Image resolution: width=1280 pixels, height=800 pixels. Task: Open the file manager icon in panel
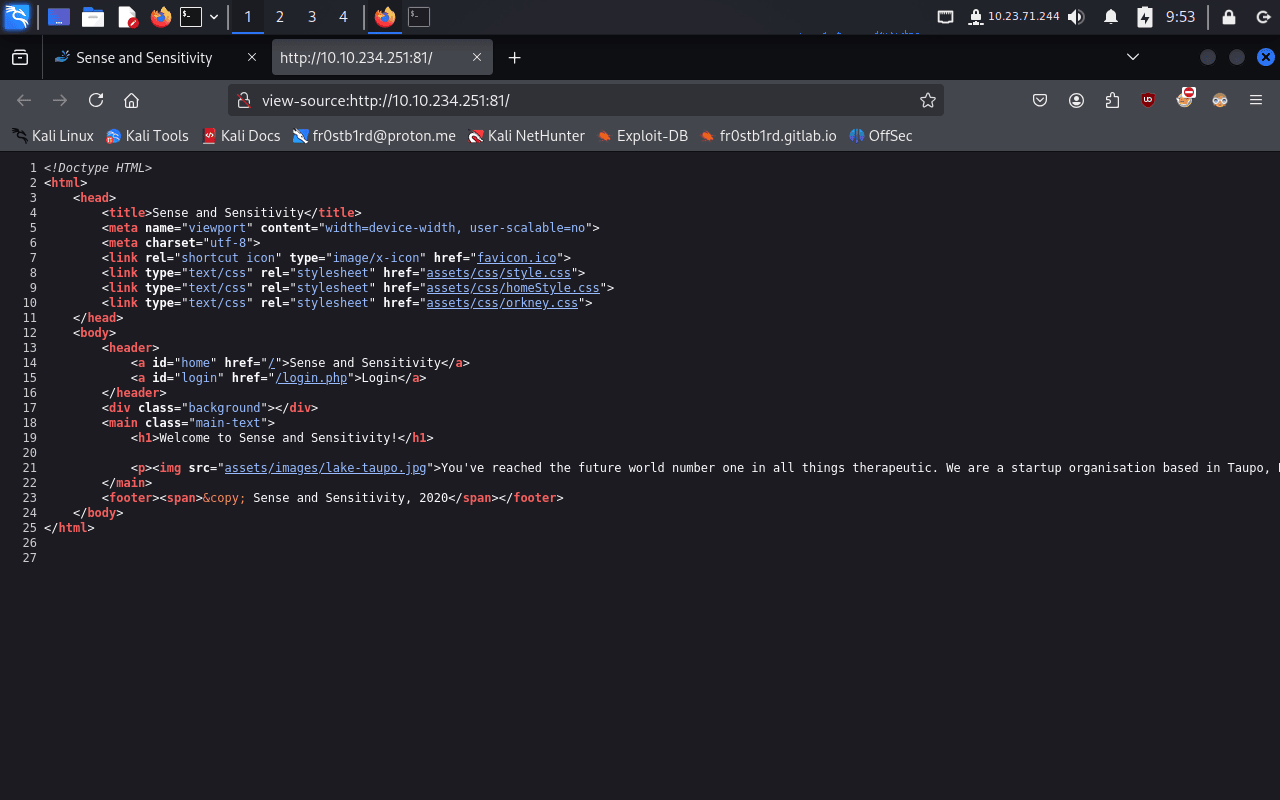coord(93,17)
